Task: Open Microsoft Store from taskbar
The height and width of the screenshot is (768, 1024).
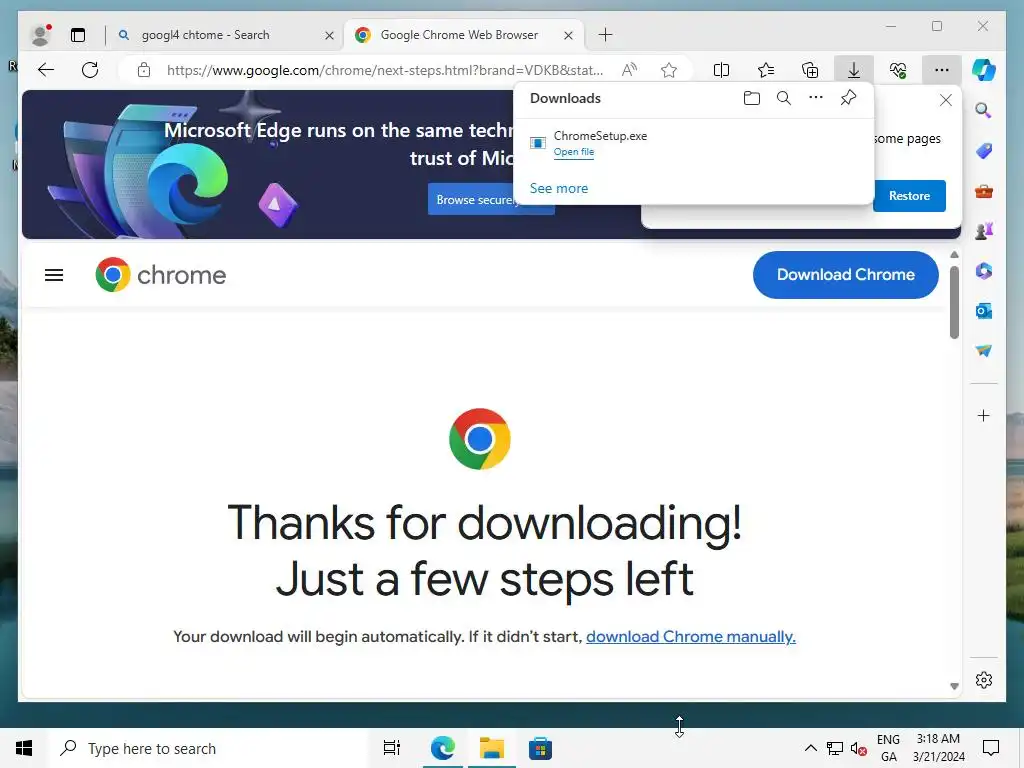Action: [540, 748]
